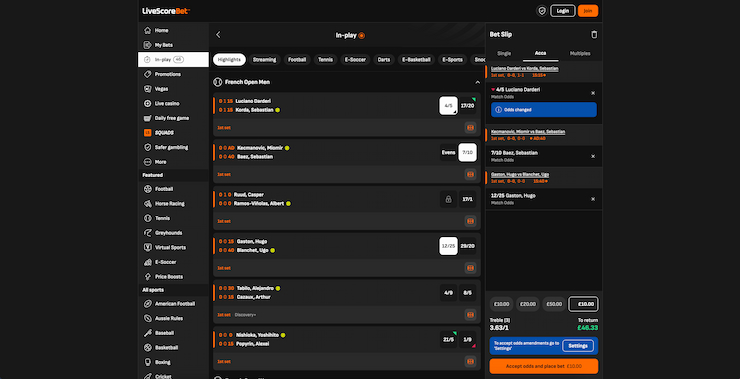Switch bet slip to Single tab
Screen dimensions: 740x379
click(504, 53)
